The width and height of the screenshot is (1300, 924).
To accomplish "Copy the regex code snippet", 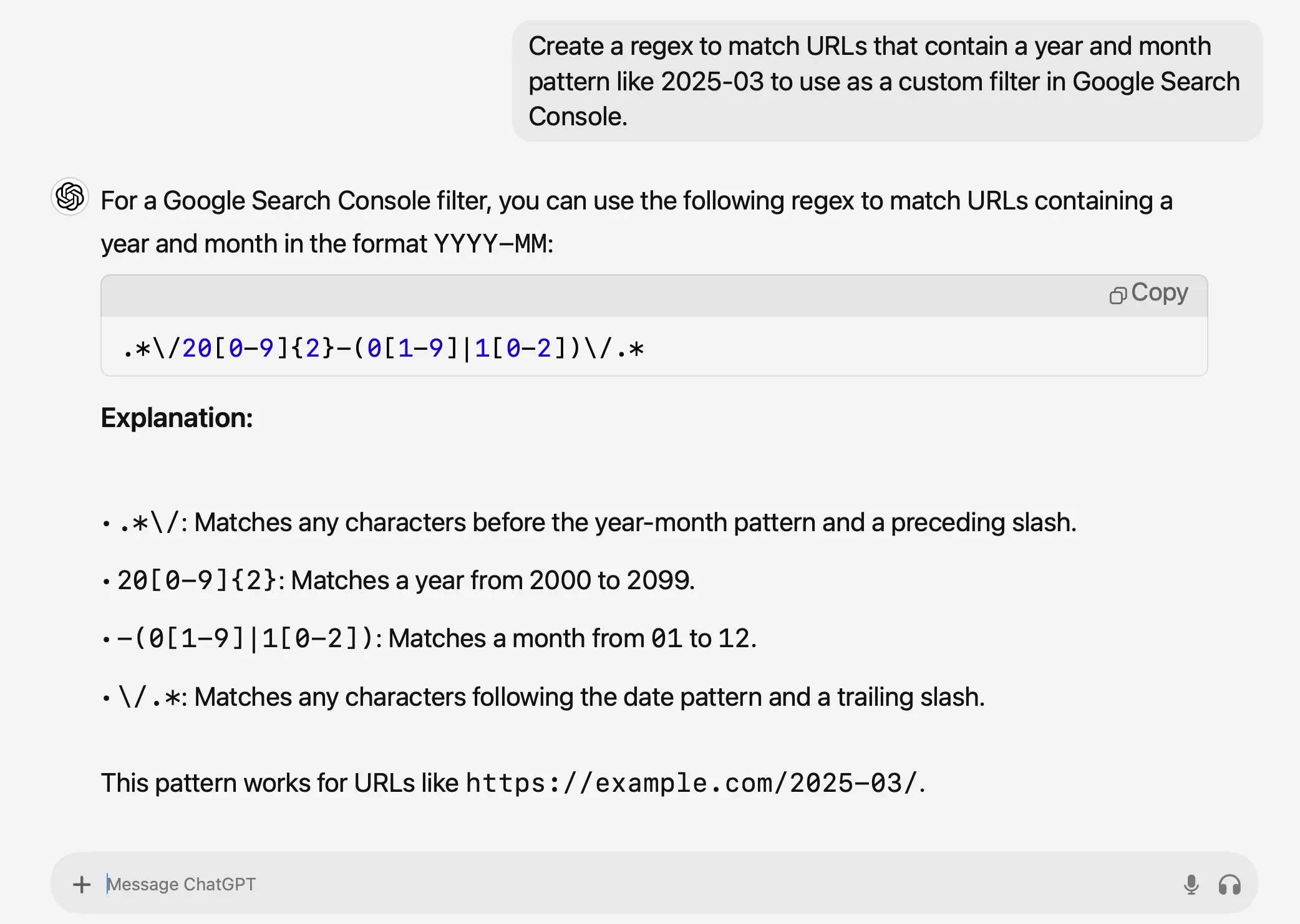I will click(1149, 294).
